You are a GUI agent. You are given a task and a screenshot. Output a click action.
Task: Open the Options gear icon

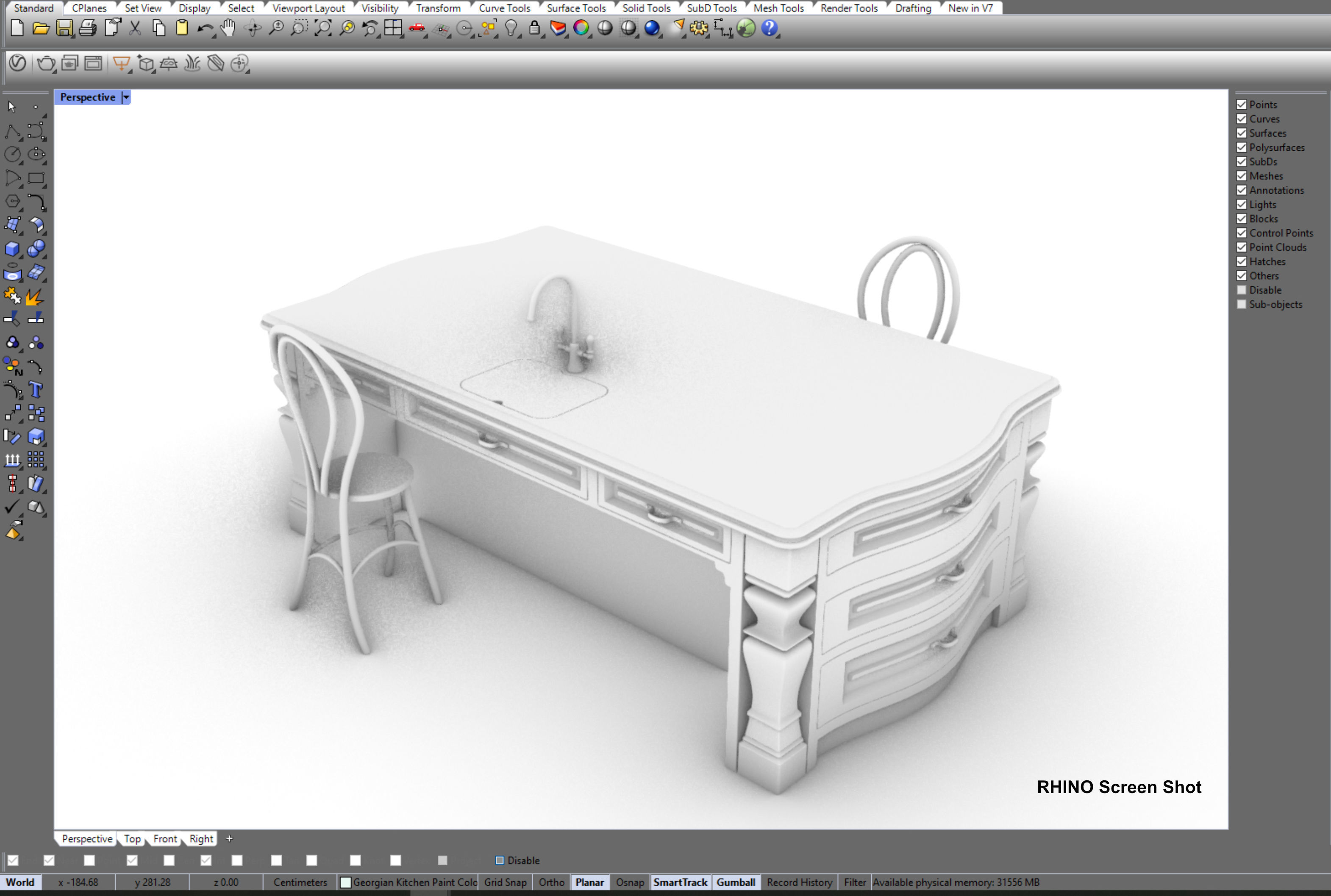click(x=699, y=28)
